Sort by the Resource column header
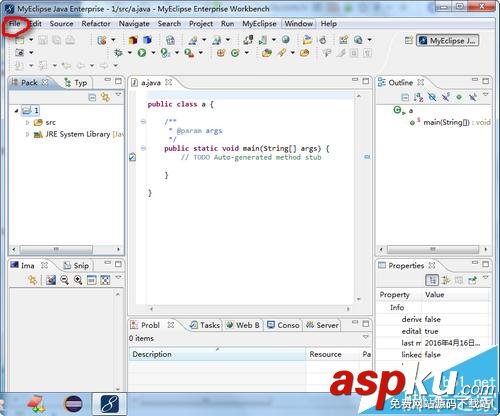Image resolution: width=500 pixels, height=416 pixels. [x=332, y=354]
